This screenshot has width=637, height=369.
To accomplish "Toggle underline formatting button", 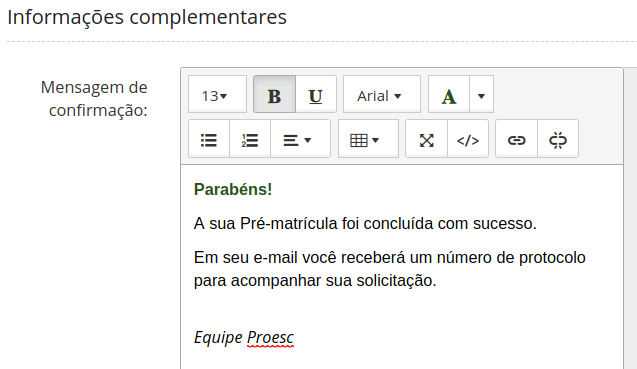I will point(316,94).
